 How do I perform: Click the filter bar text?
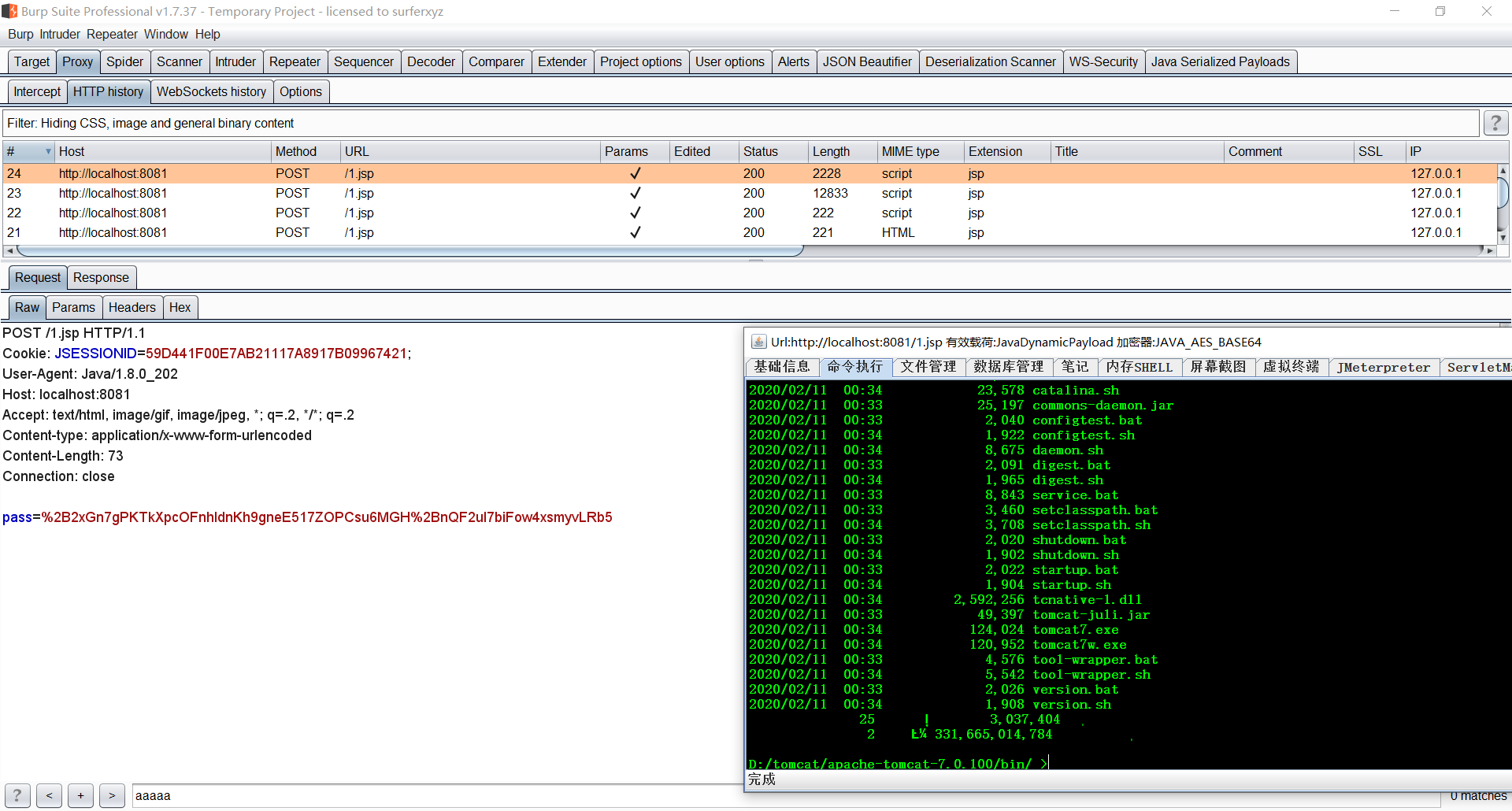[x=150, y=123]
